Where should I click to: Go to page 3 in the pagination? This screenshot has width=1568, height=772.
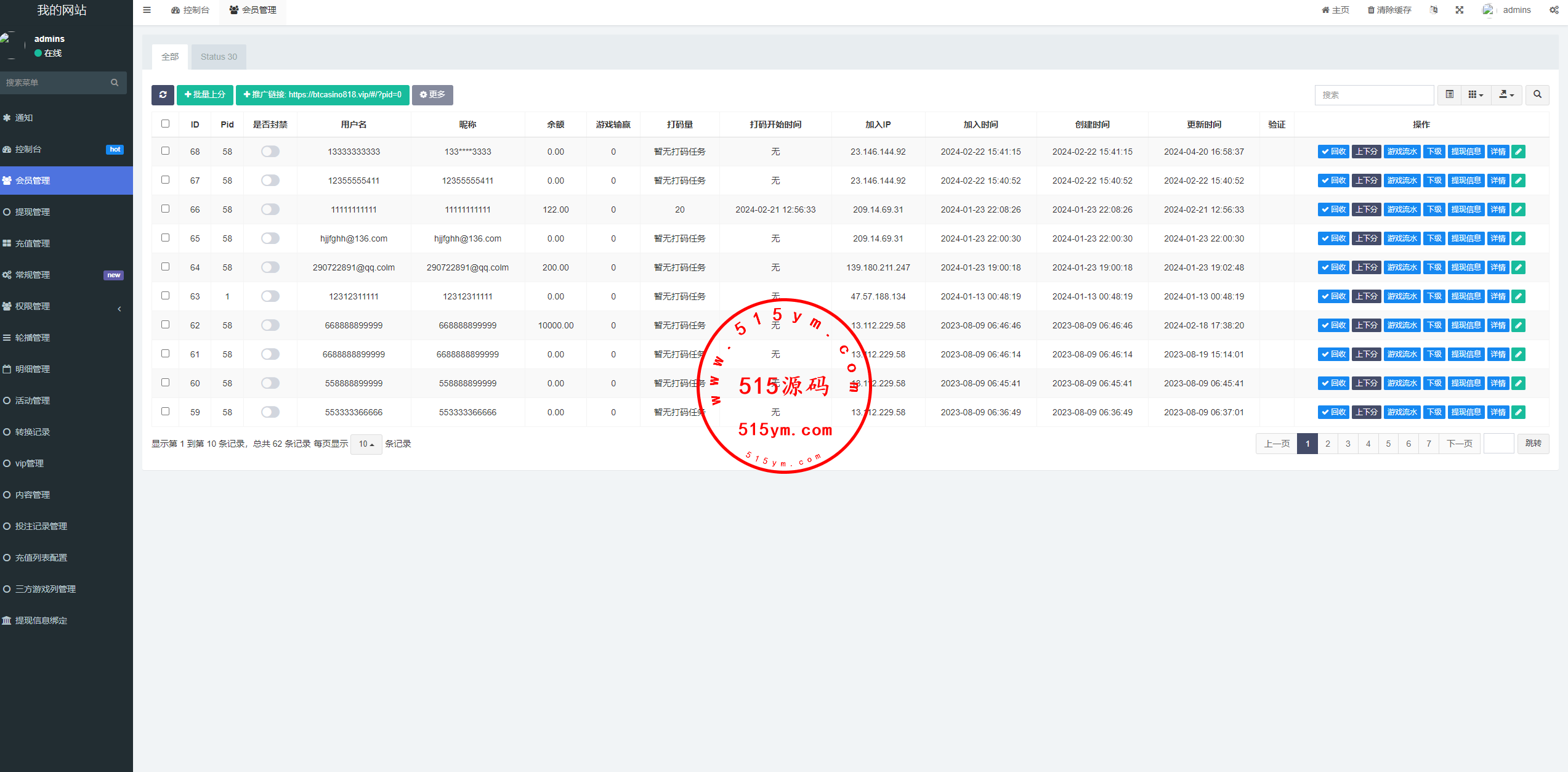coord(1348,444)
